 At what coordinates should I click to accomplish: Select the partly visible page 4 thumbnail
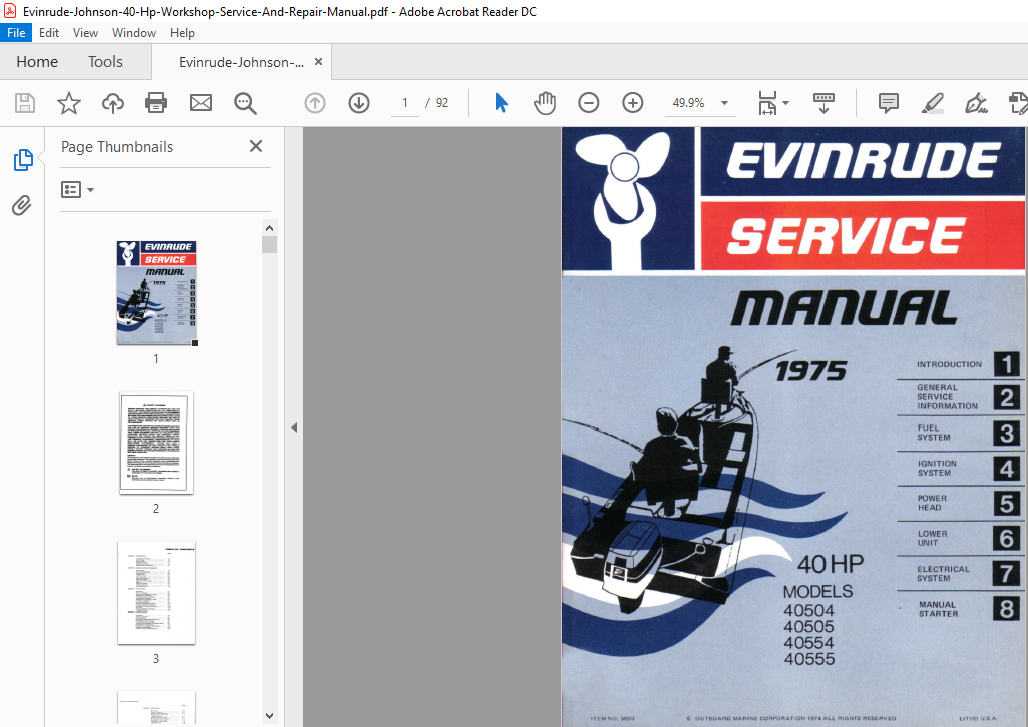point(156,707)
